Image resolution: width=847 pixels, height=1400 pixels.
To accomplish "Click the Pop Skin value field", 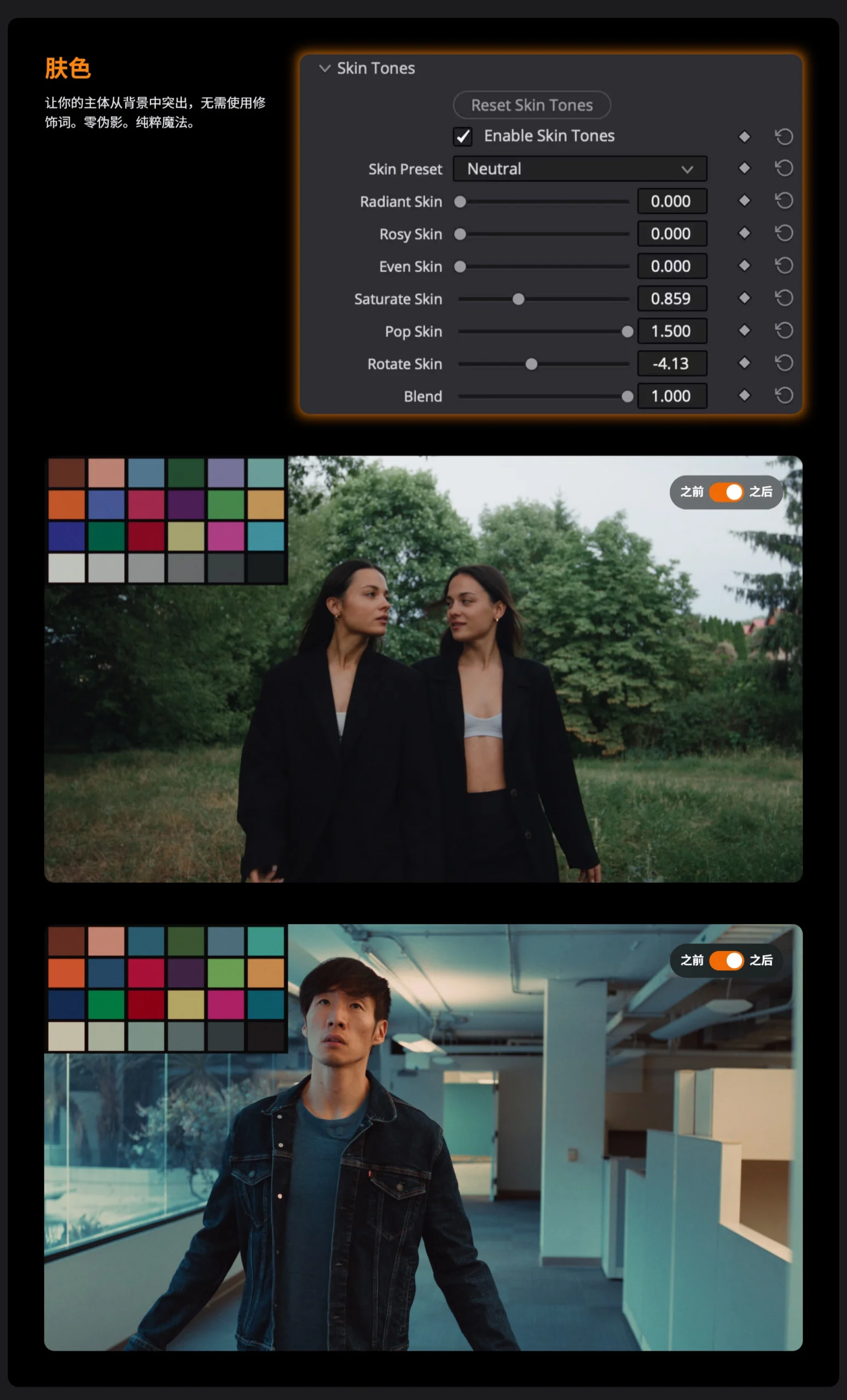I will point(671,331).
